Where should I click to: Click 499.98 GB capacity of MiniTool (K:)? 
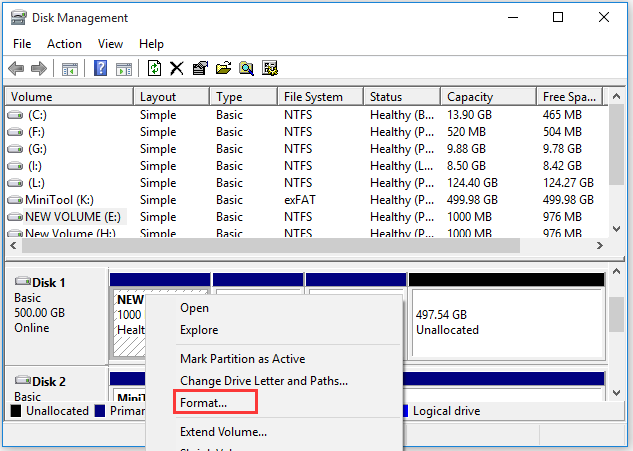point(472,200)
